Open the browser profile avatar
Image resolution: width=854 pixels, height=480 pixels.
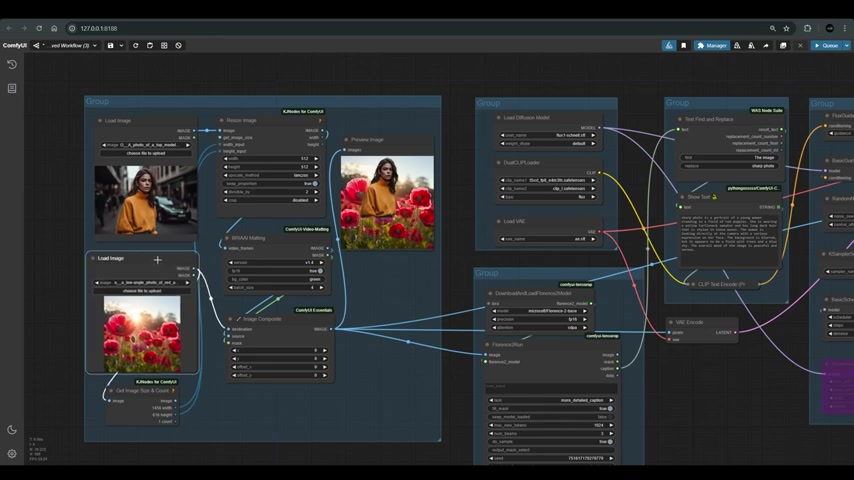pos(829,28)
